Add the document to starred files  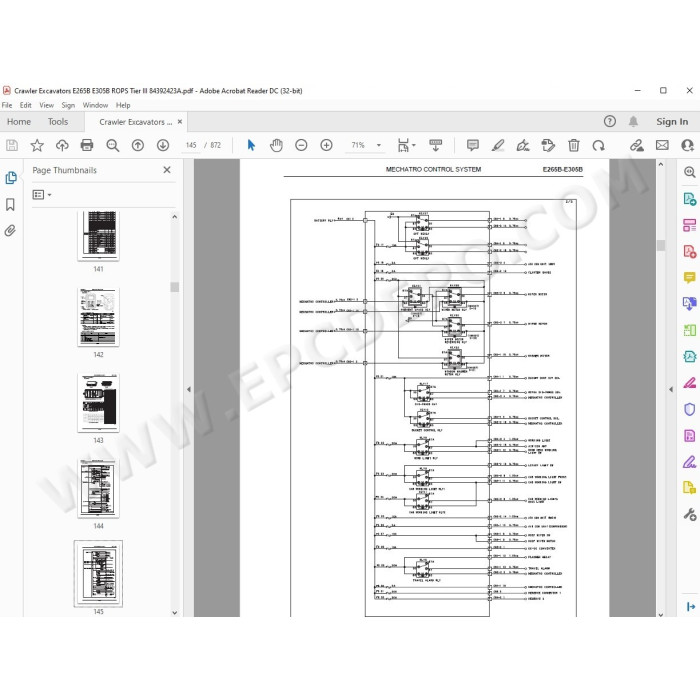point(37,145)
